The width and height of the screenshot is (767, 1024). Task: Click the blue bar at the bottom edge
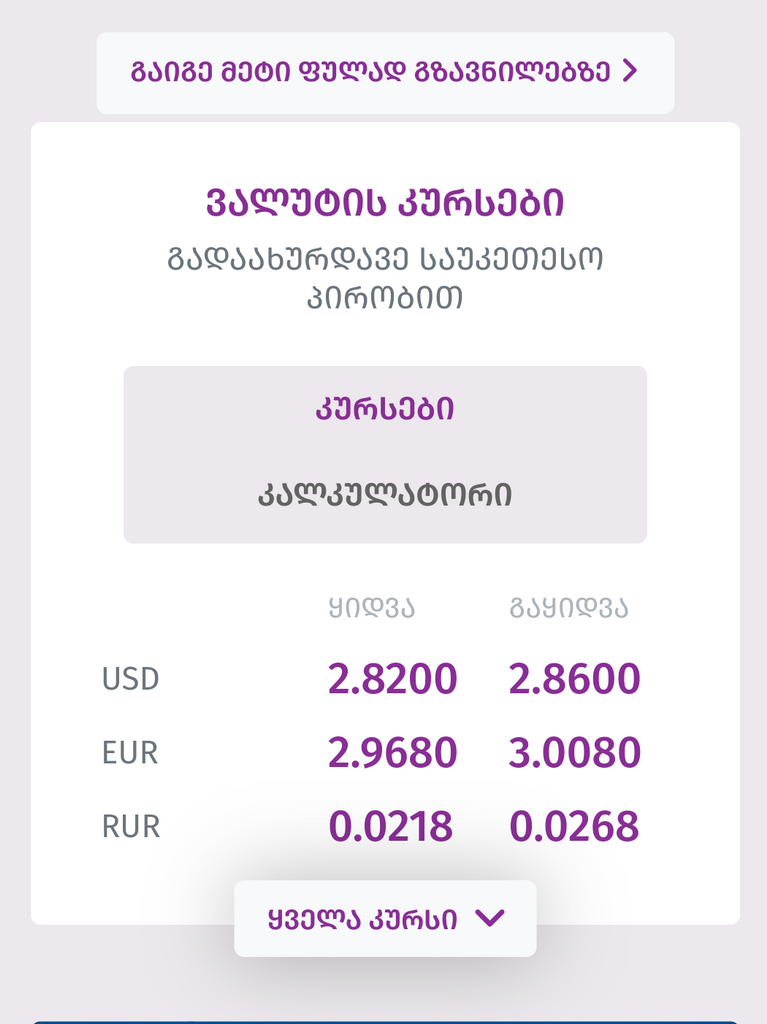(385, 1022)
